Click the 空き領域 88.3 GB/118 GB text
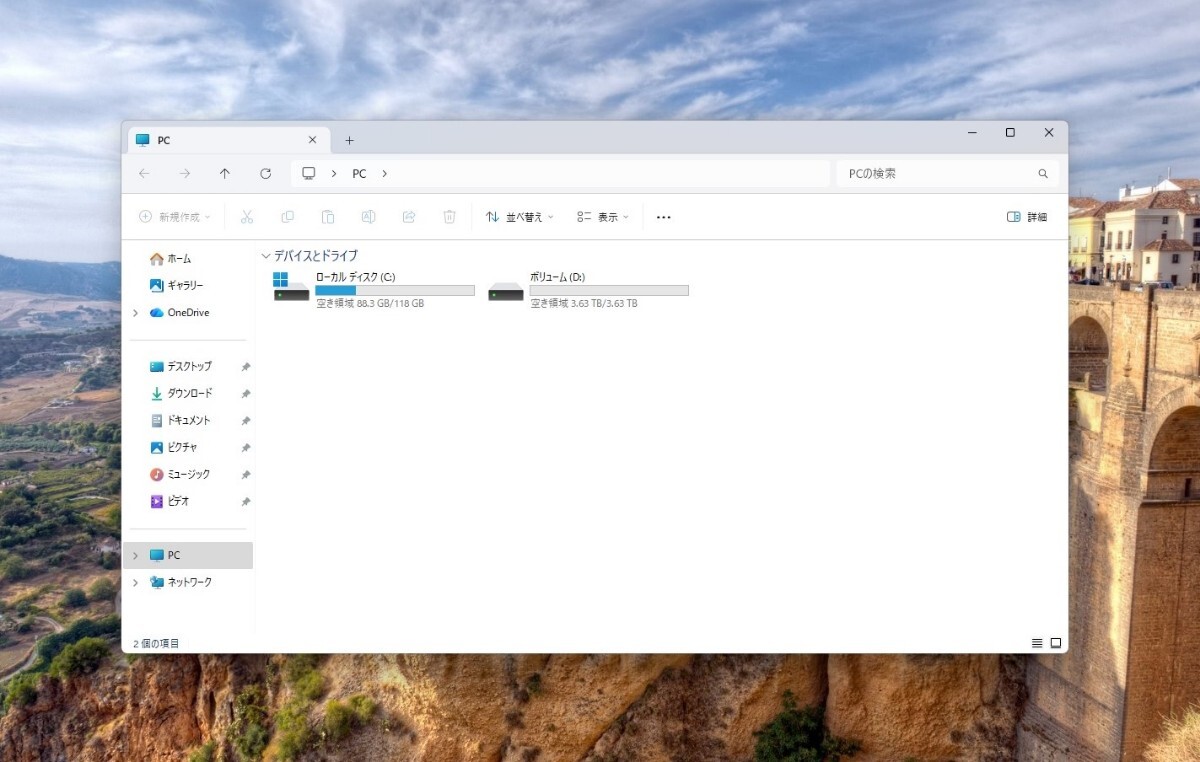 (x=370, y=303)
